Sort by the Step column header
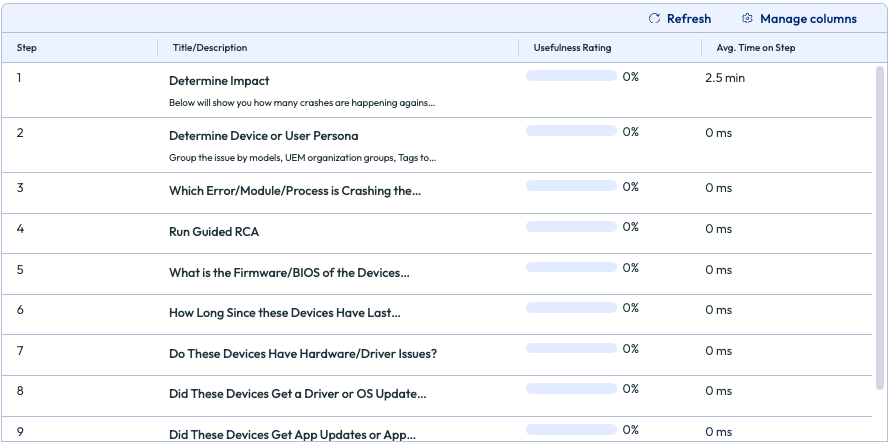891x445 pixels. (x=27, y=48)
